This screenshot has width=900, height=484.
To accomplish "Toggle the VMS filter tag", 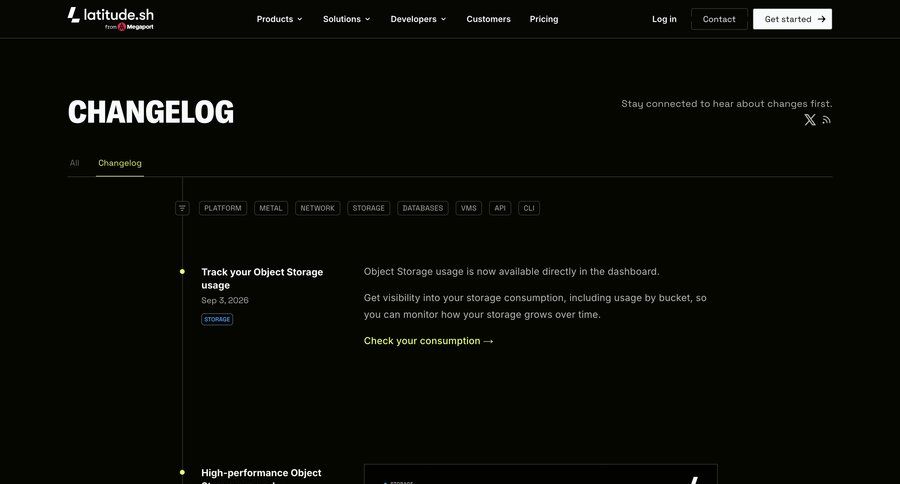I will pyautogui.click(x=468, y=208).
